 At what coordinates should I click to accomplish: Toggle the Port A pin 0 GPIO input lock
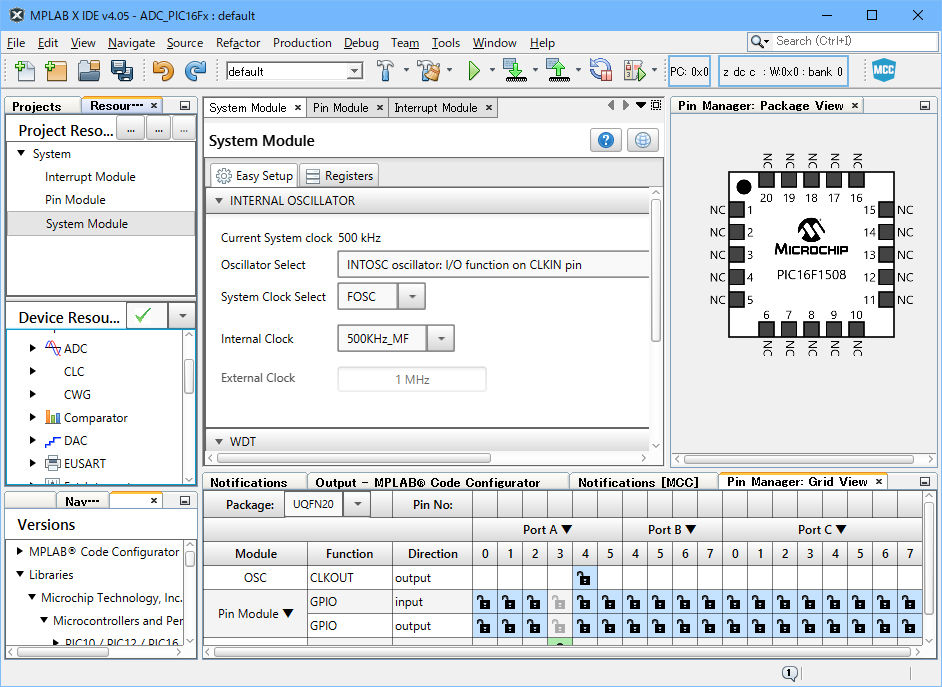[485, 603]
